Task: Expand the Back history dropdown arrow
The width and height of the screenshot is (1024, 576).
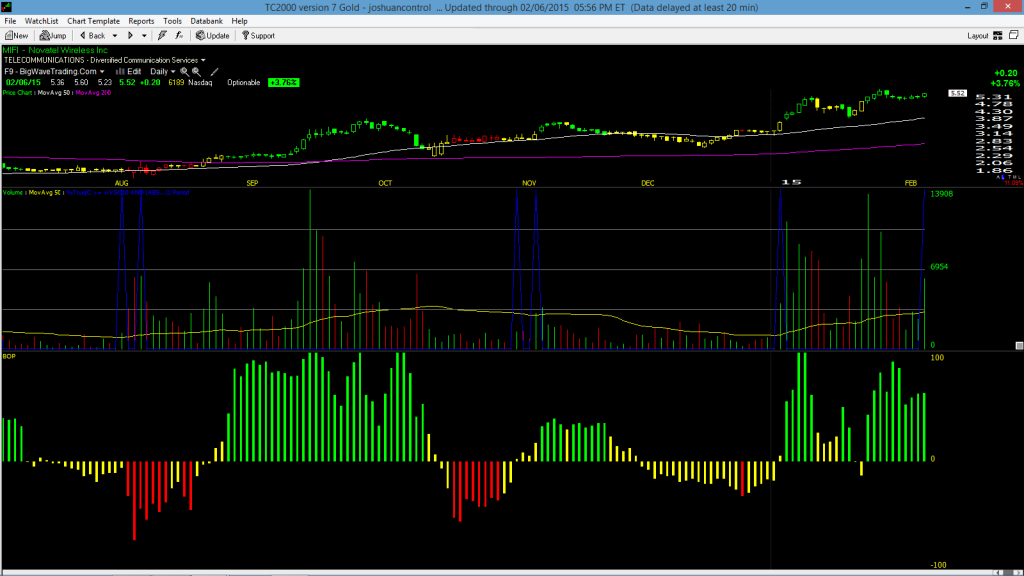Action: (x=115, y=36)
